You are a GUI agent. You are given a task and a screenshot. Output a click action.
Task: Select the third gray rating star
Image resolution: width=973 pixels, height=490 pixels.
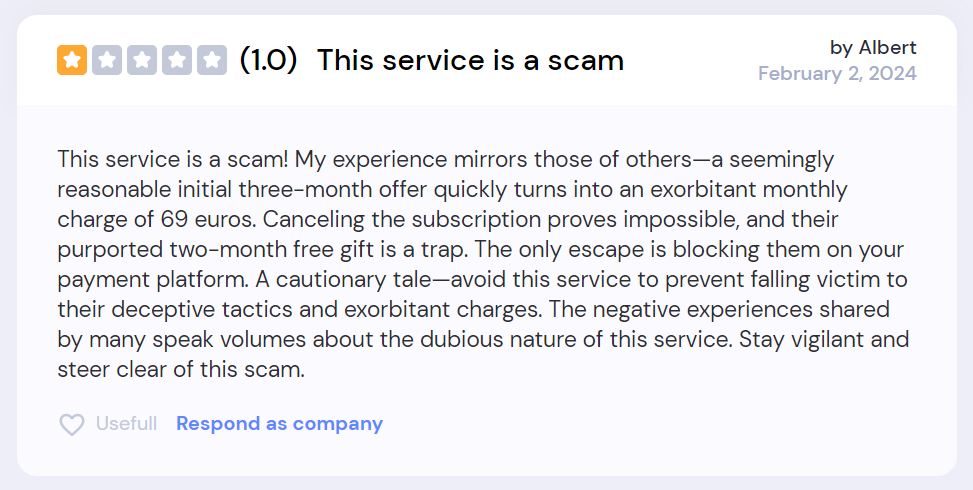tap(142, 60)
